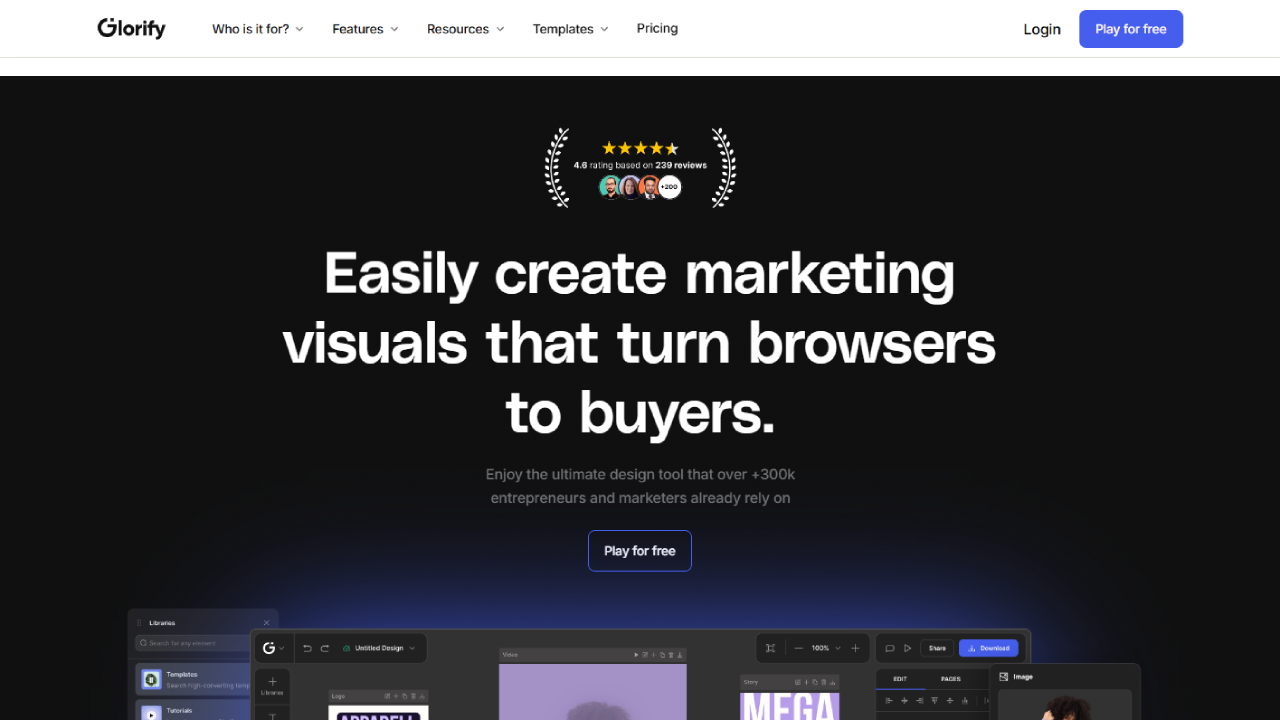Expand the 'Who is it for?' menu
Screen dimensions: 1280x720
tap(258, 29)
